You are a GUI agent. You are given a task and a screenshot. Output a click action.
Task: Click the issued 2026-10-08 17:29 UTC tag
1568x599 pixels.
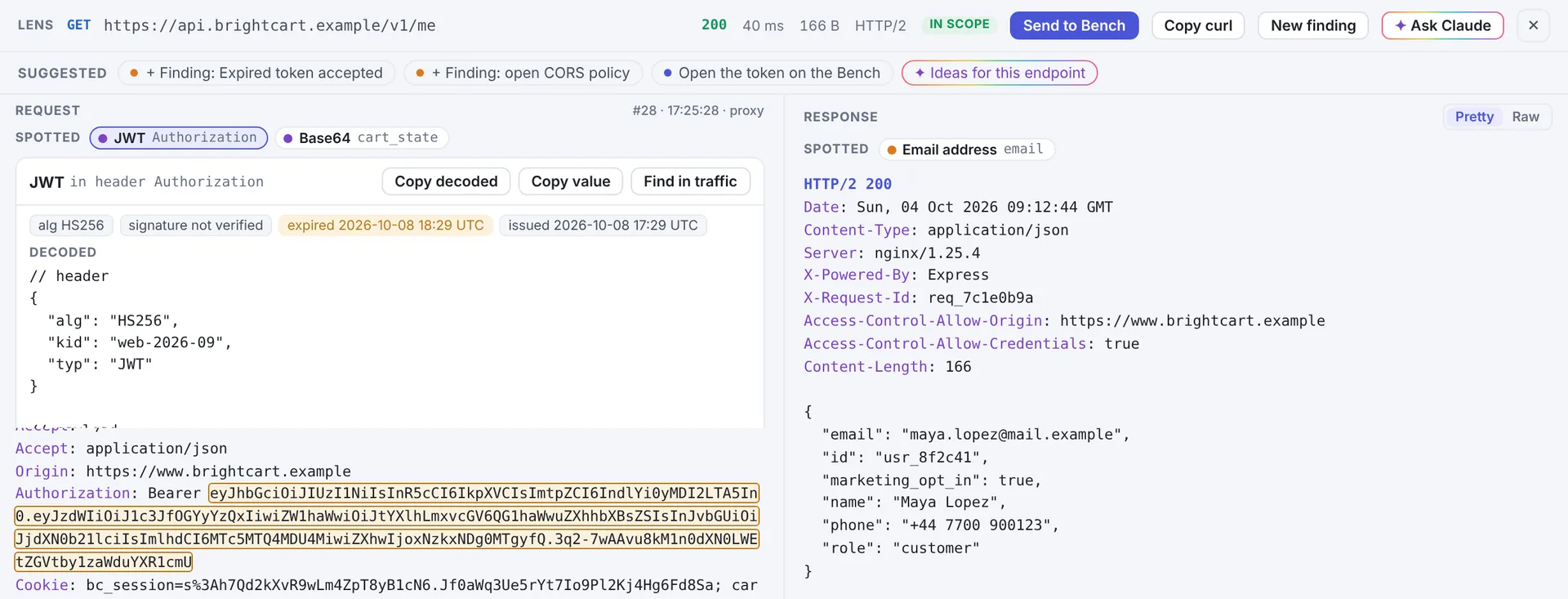pyautogui.click(x=603, y=225)
